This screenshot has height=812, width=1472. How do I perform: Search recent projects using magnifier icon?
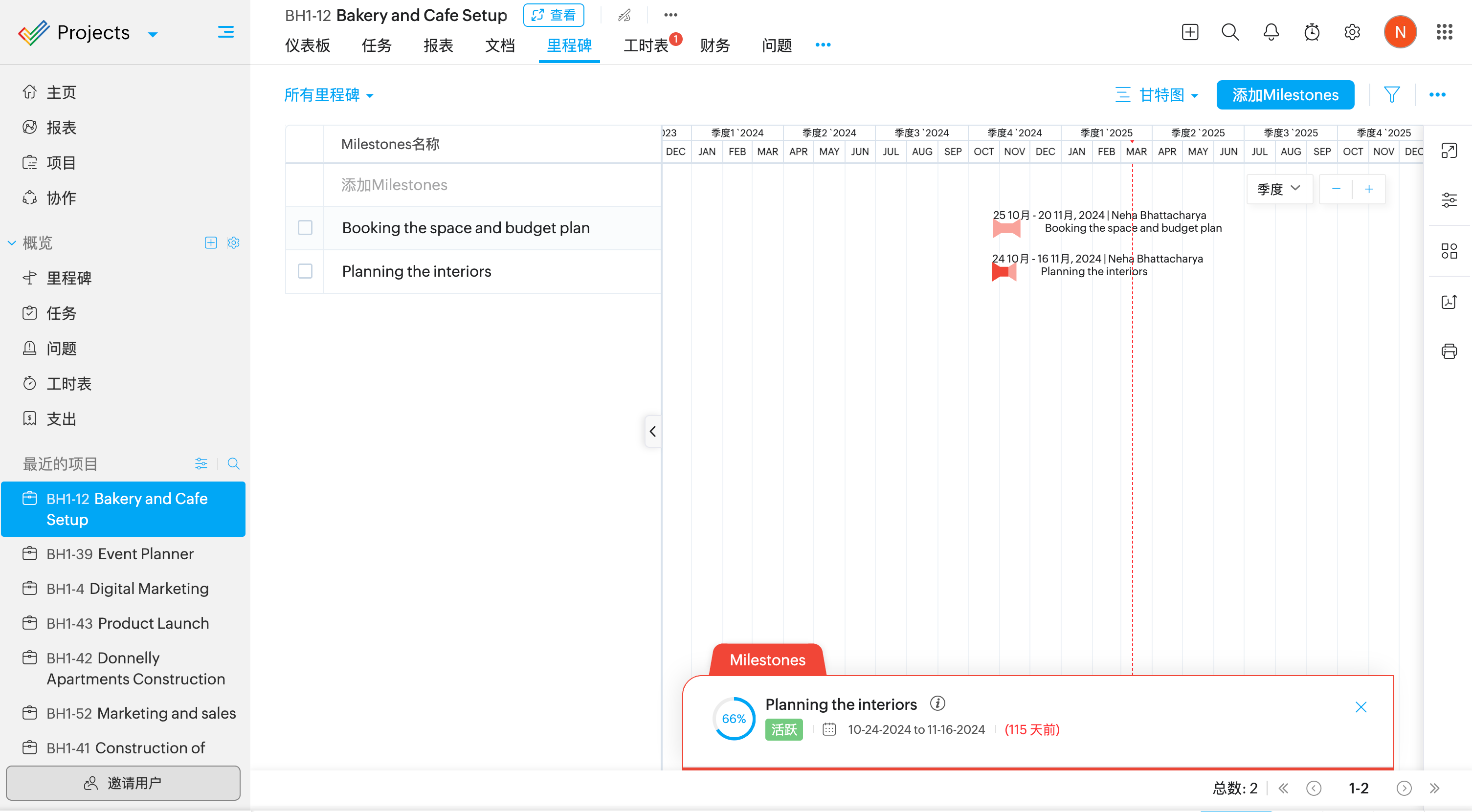pyautogui.click(x=233, y=463)
